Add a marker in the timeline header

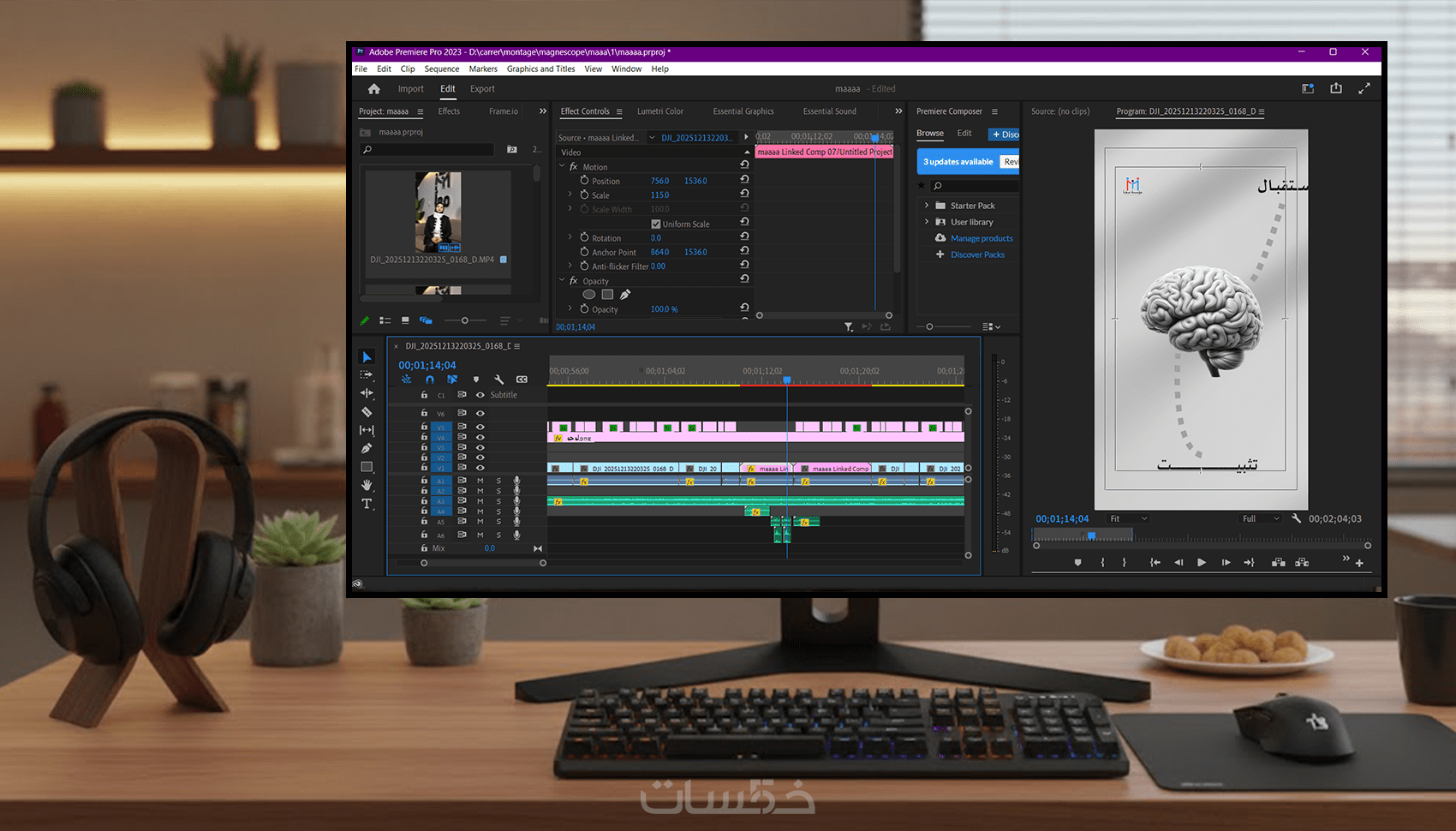(x=476, y=380)
